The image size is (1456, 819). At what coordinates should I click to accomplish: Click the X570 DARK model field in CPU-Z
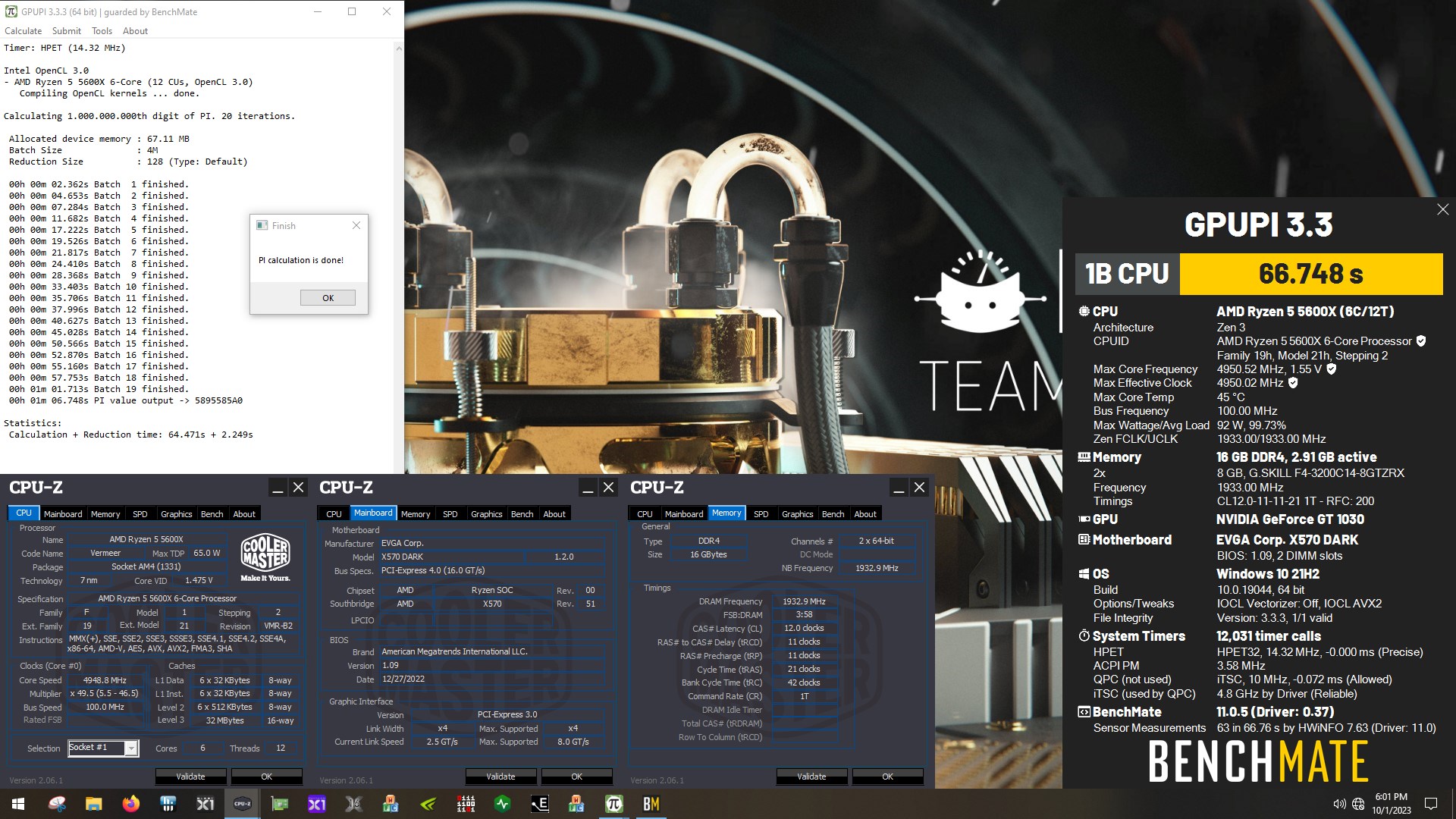tap(451, 557)
